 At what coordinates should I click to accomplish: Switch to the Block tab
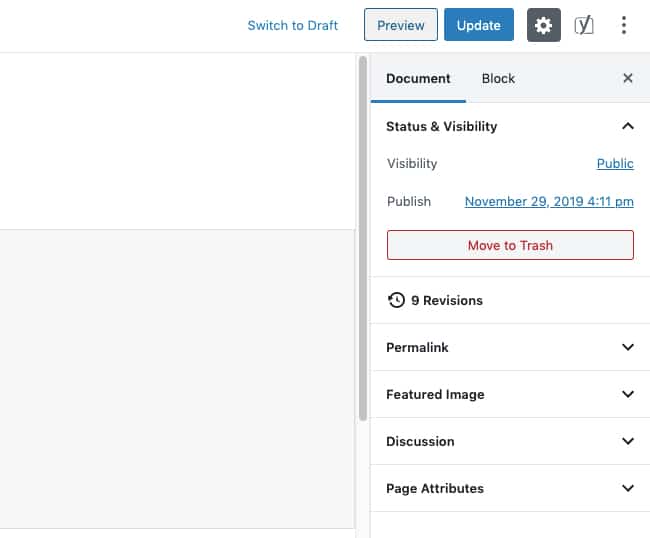pos(498,78)
